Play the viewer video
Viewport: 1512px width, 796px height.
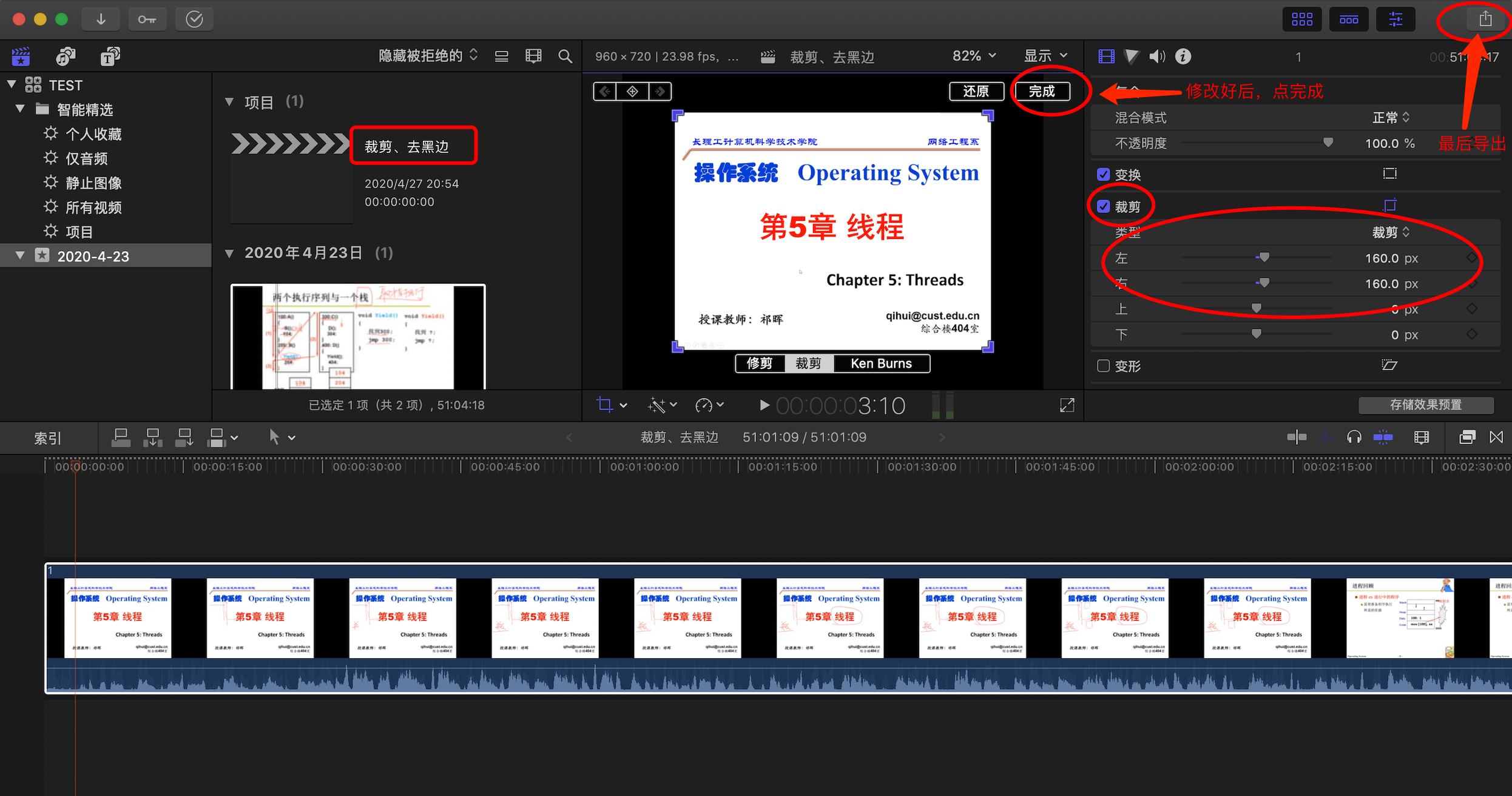[764, 405]
